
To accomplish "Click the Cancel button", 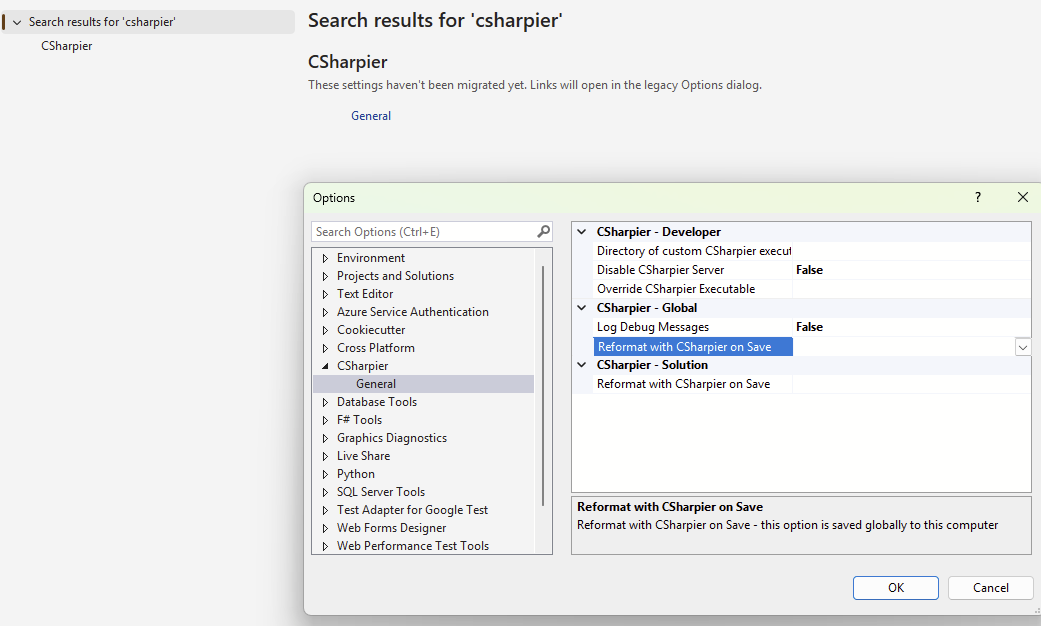I will click(990, 588).
